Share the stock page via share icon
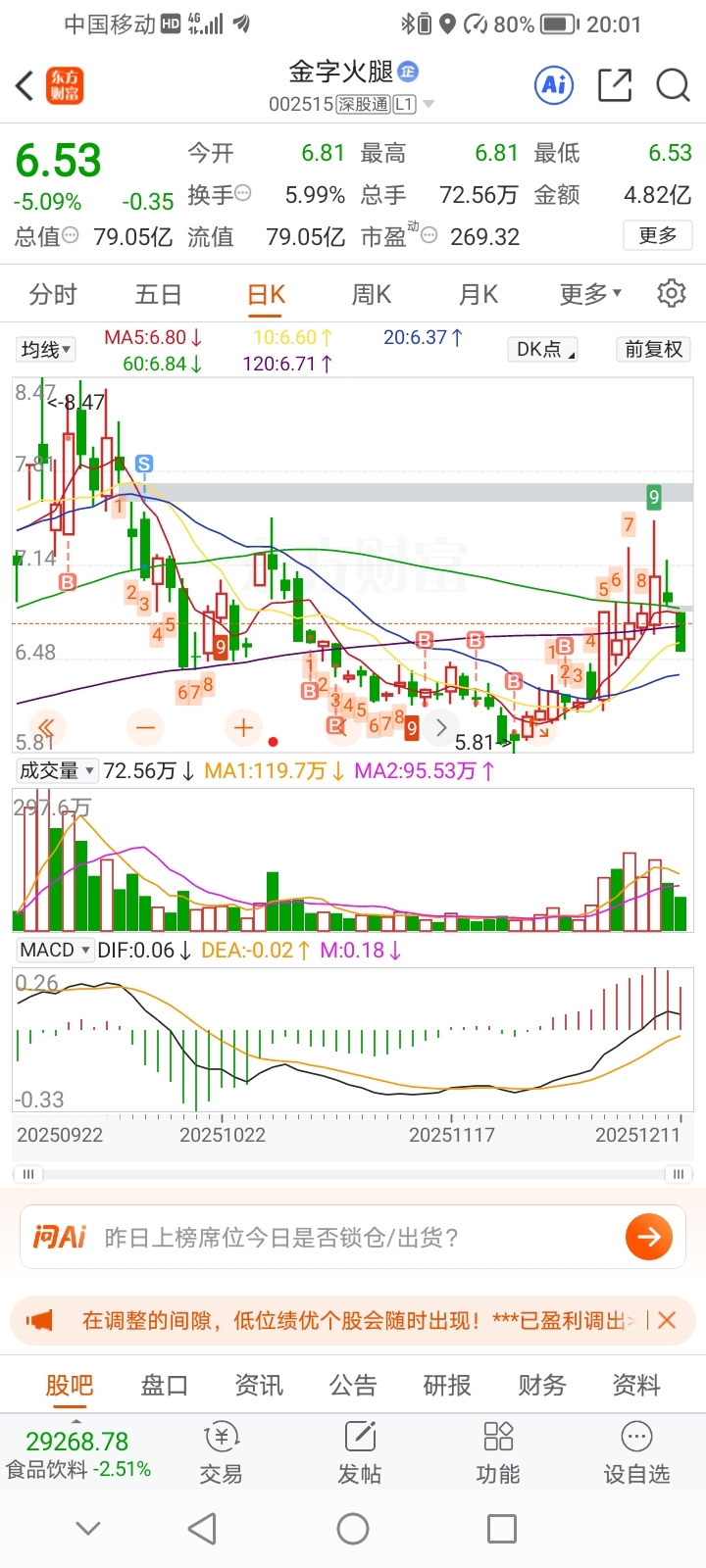Viewport: 706px width, 1568px height. (615, 85)
